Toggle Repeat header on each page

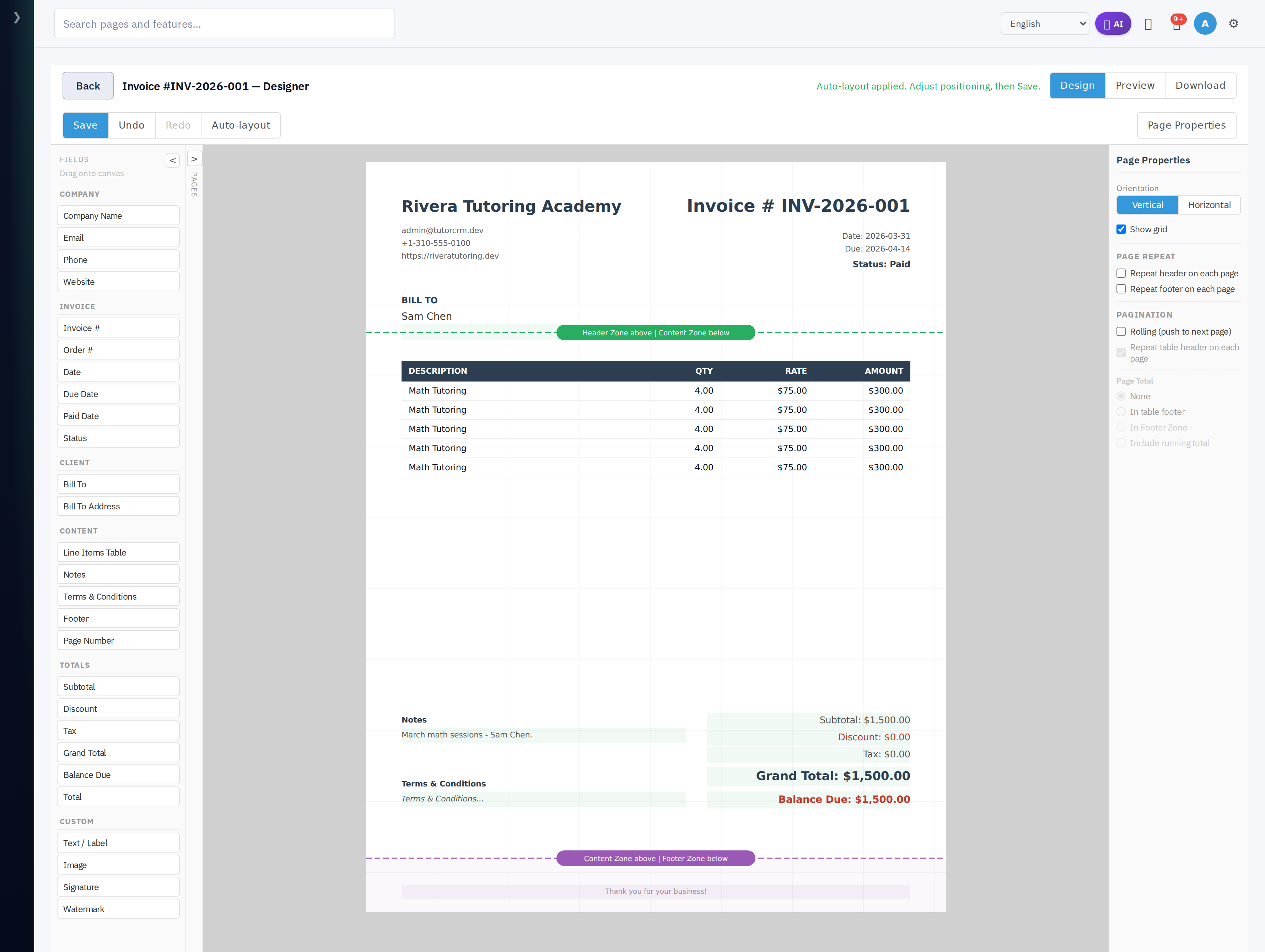pyautogui.click(x=1120, y=273)
